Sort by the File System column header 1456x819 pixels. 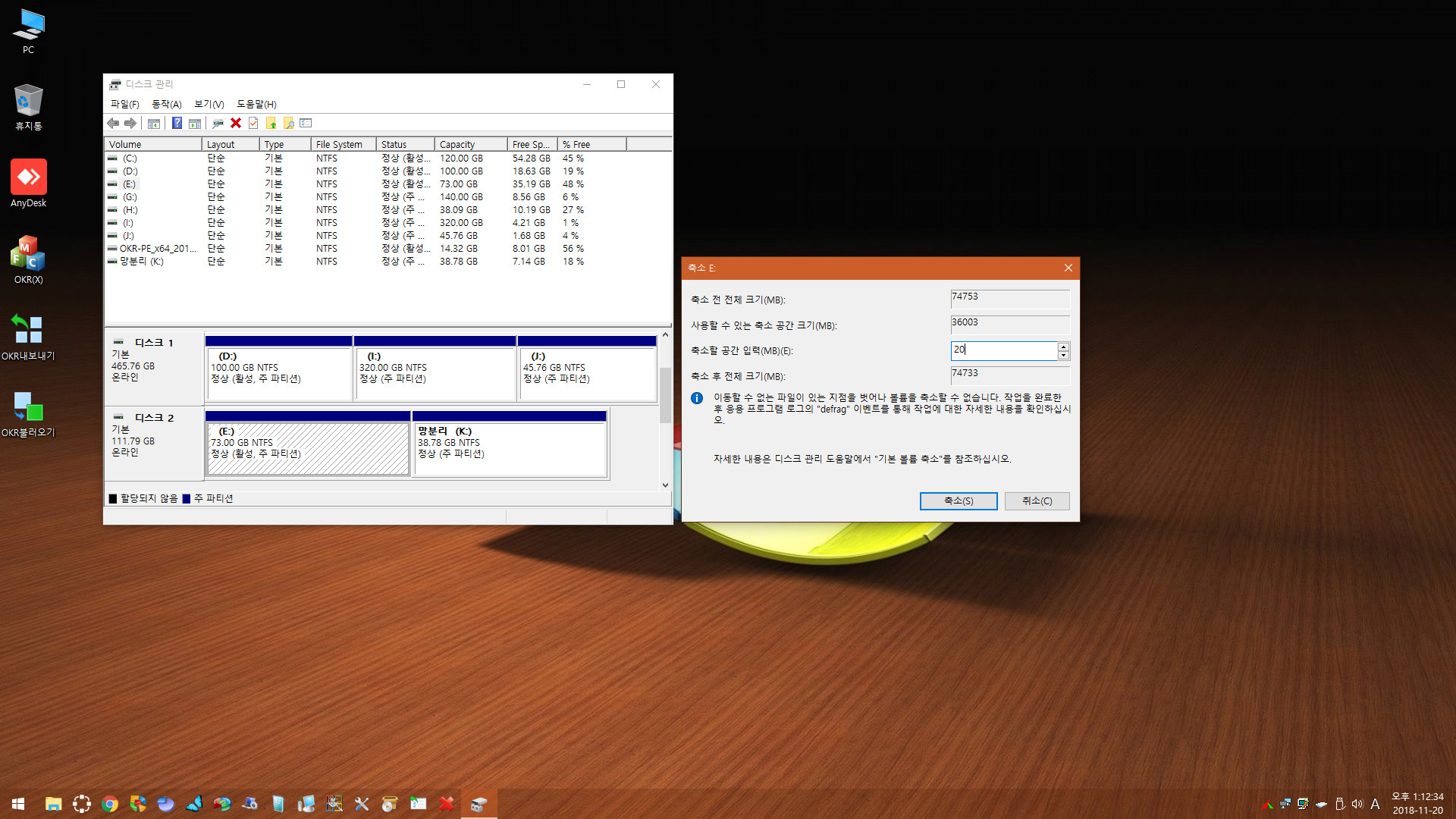pyautogui.click(x=344, y=144)
